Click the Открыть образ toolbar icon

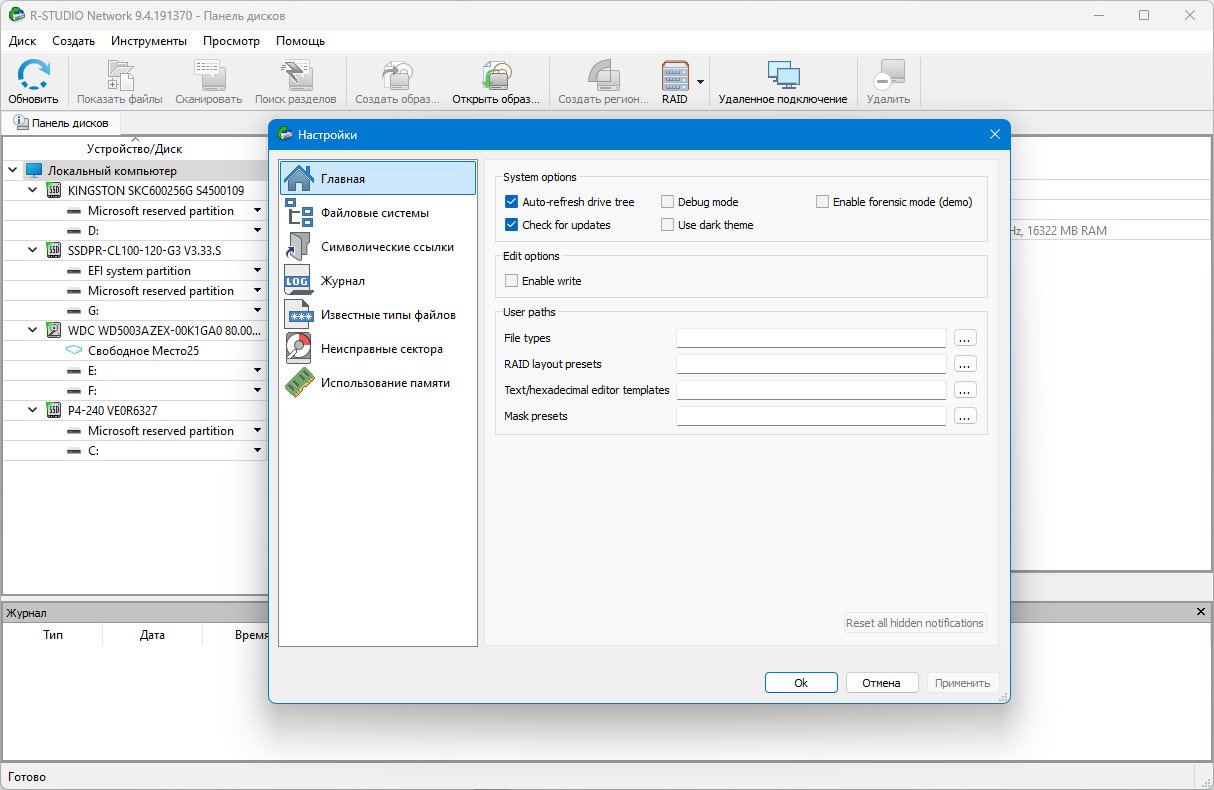495,75
